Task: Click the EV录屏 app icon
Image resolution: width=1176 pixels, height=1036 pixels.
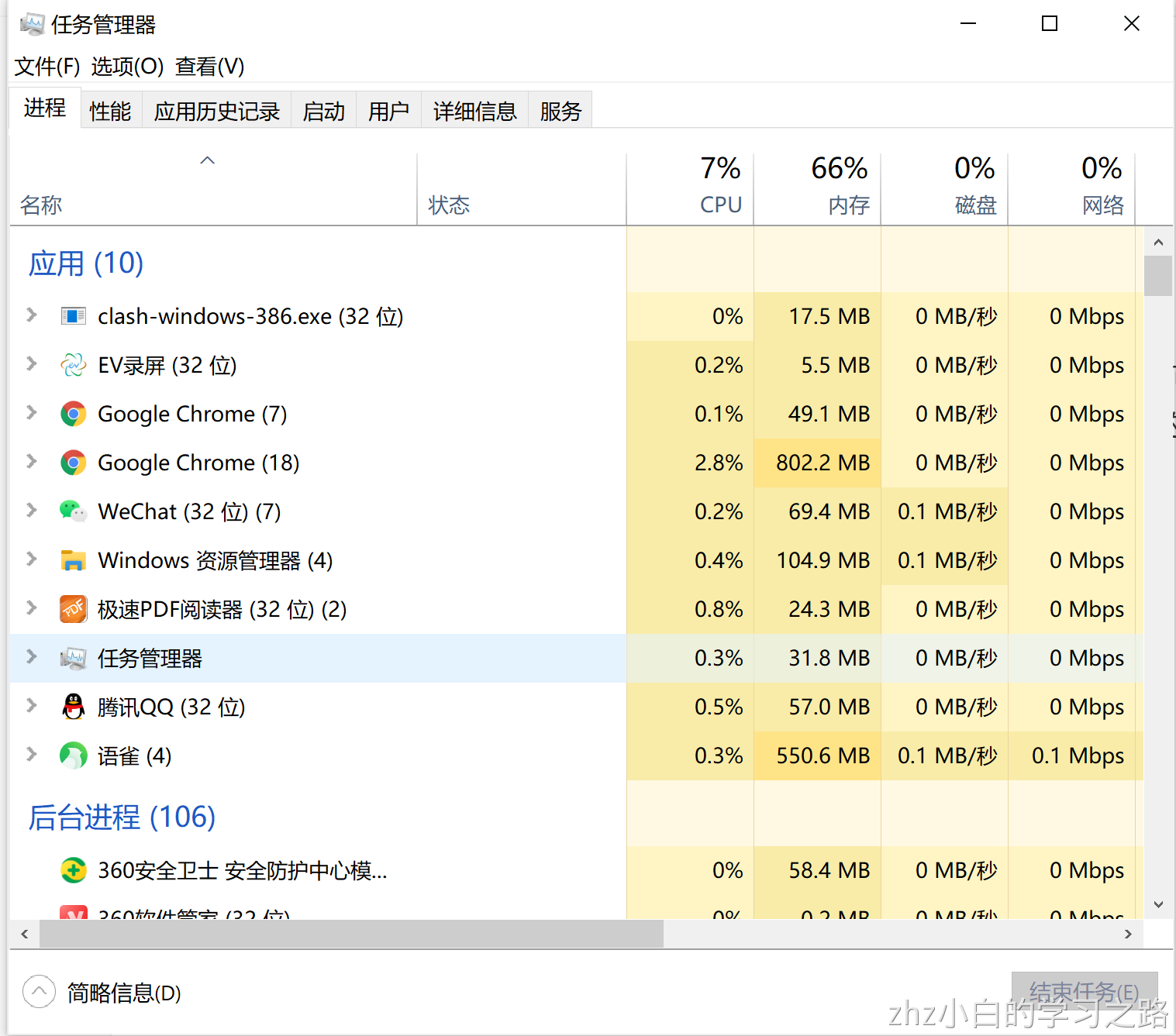Action: point(74,365)
